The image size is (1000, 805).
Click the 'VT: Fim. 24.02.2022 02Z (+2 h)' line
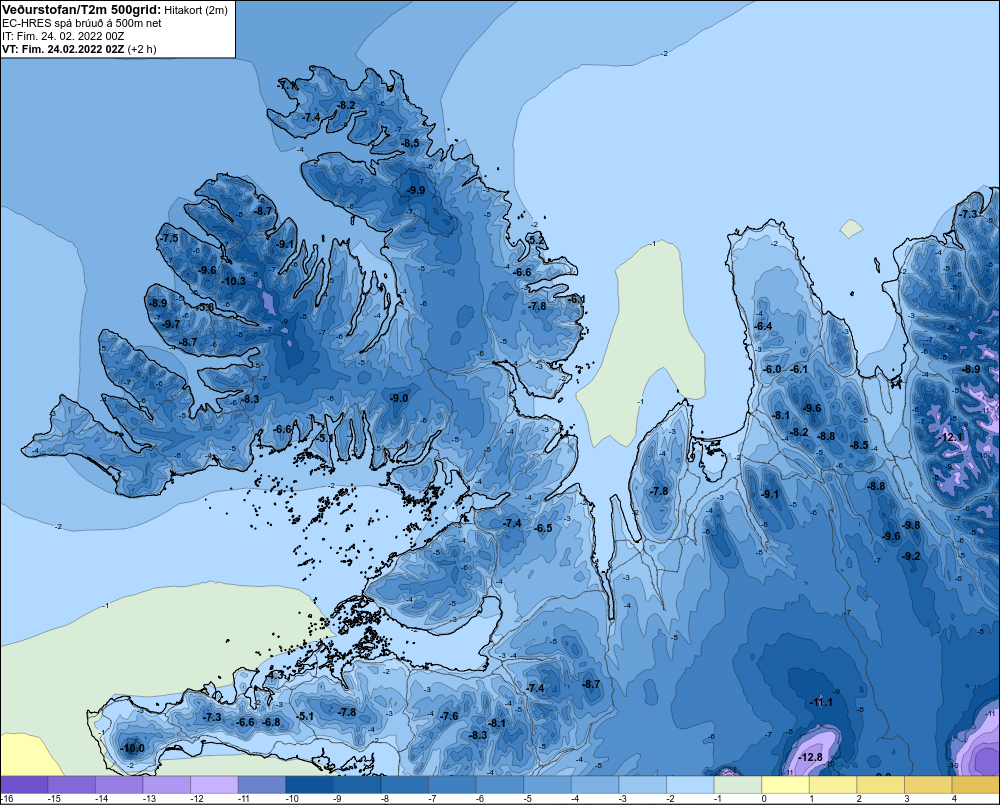click(79, 49)
